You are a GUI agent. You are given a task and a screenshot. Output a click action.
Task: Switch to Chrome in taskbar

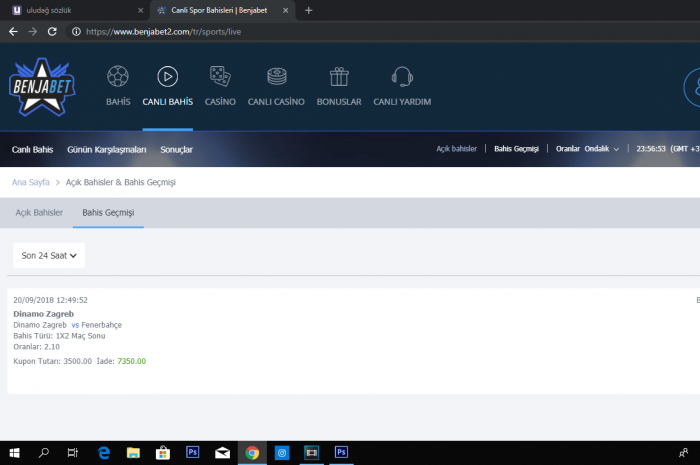coord(252,453)
